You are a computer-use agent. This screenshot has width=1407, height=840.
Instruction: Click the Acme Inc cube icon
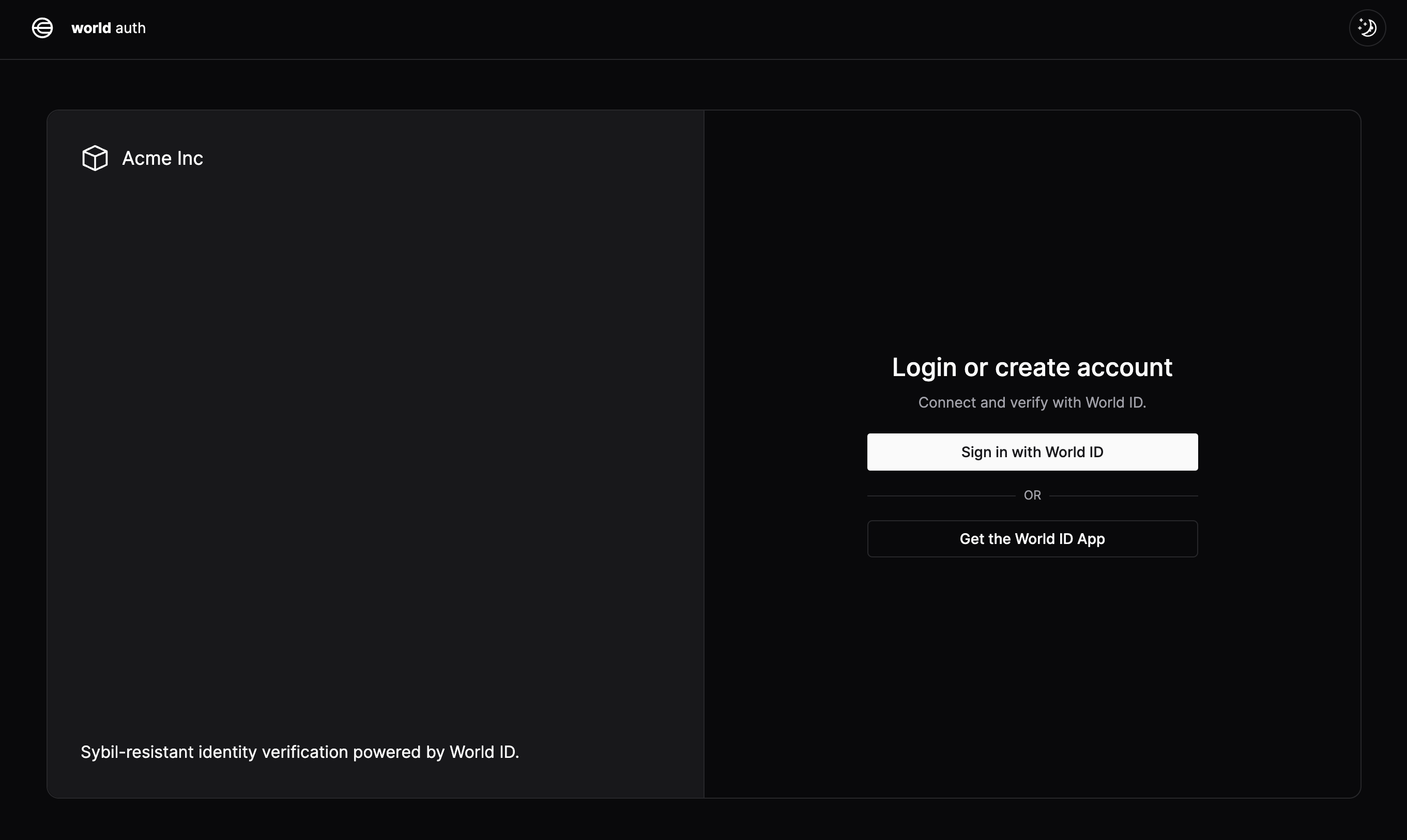click(95, 158)
